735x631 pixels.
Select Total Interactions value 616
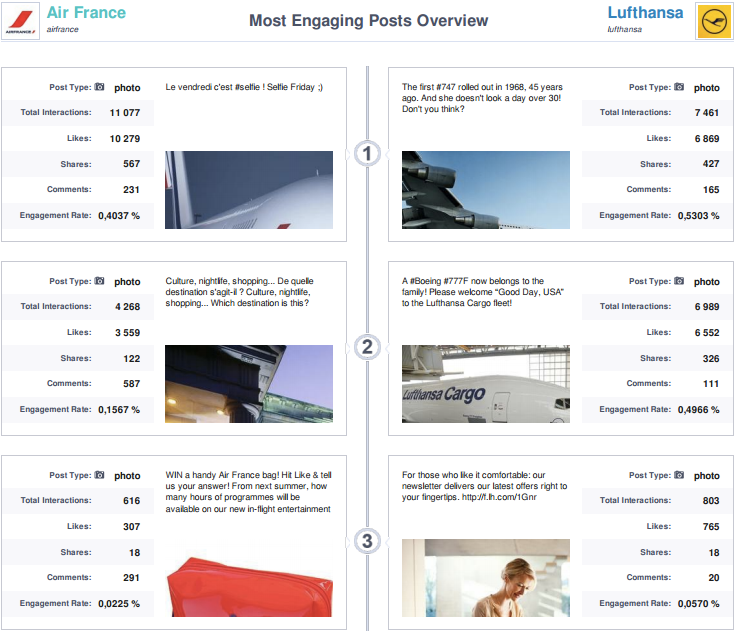[x=132, y=501]
